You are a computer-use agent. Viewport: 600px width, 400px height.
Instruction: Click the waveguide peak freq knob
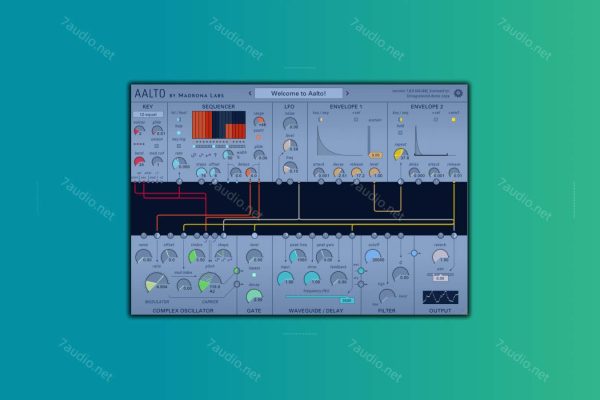click(297, 256)
